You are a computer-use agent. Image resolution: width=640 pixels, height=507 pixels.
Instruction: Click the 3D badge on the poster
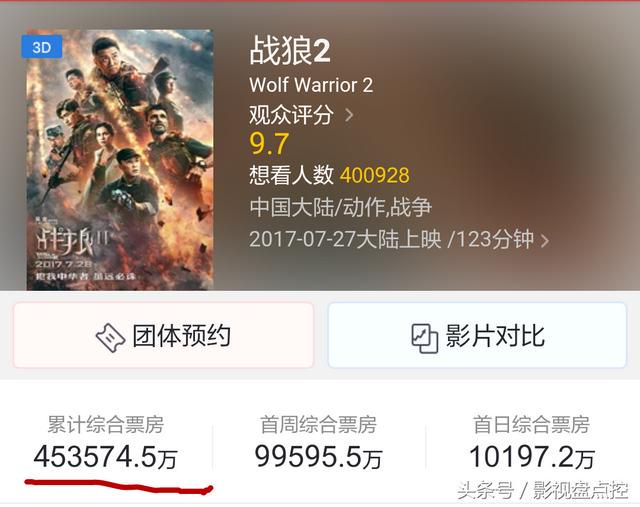click(42, 47)
